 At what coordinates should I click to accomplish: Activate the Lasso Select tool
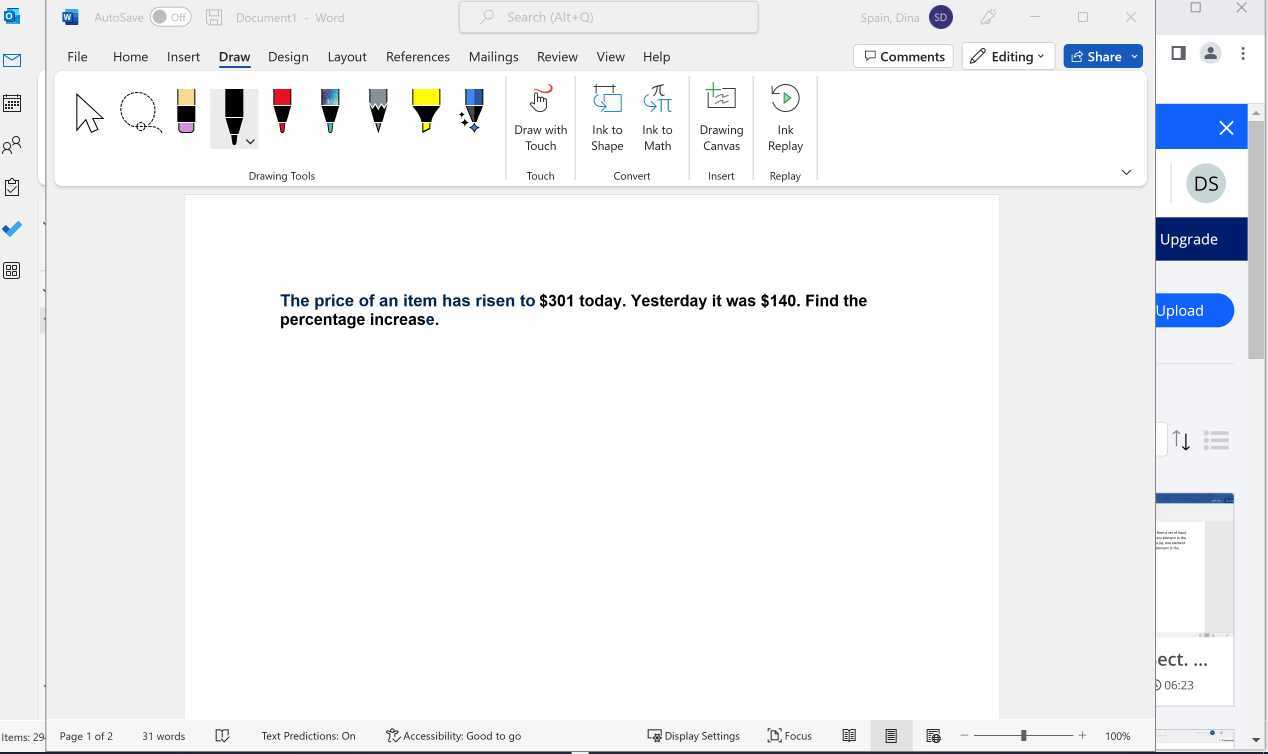[140, 113]
